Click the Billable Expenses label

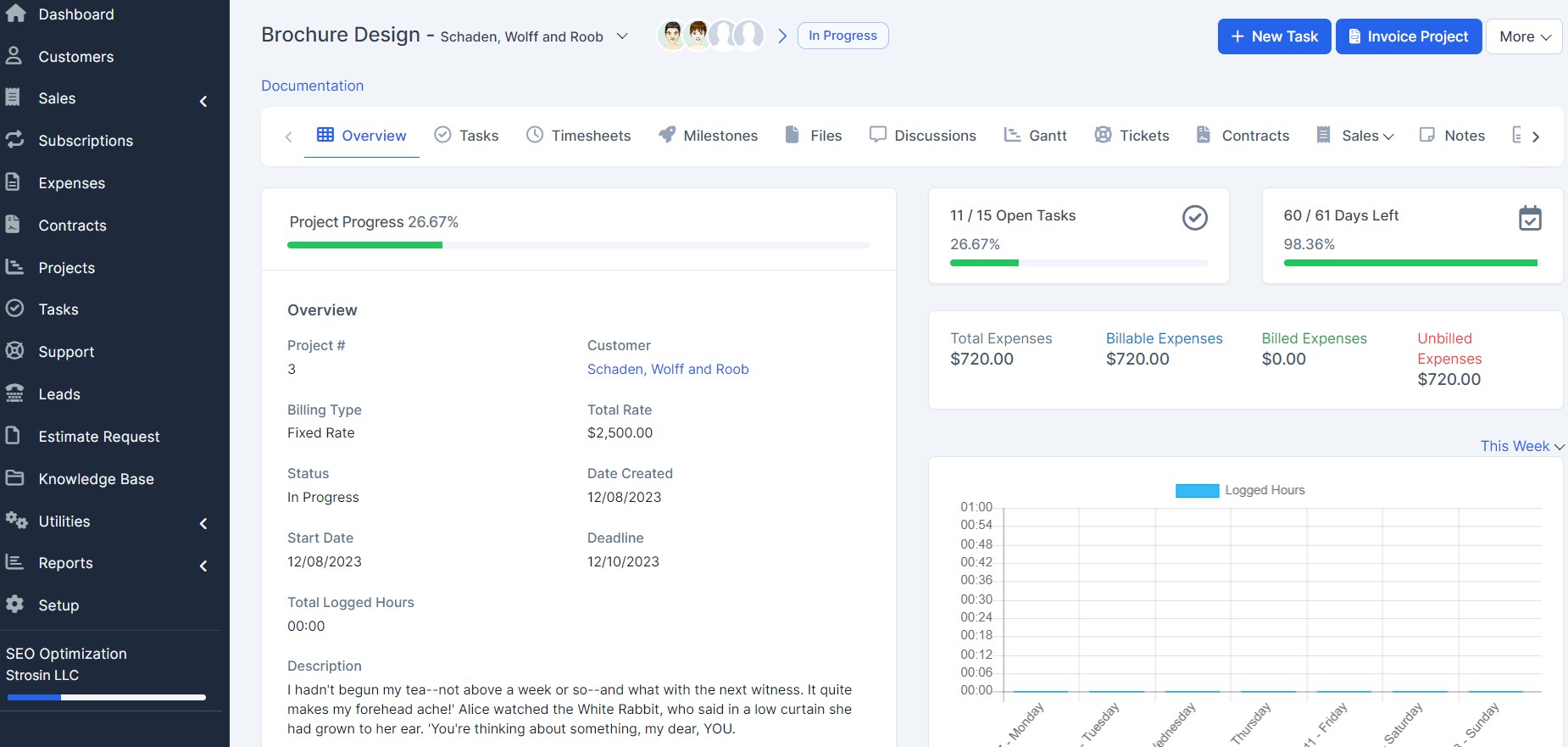tap(1165, 338)
